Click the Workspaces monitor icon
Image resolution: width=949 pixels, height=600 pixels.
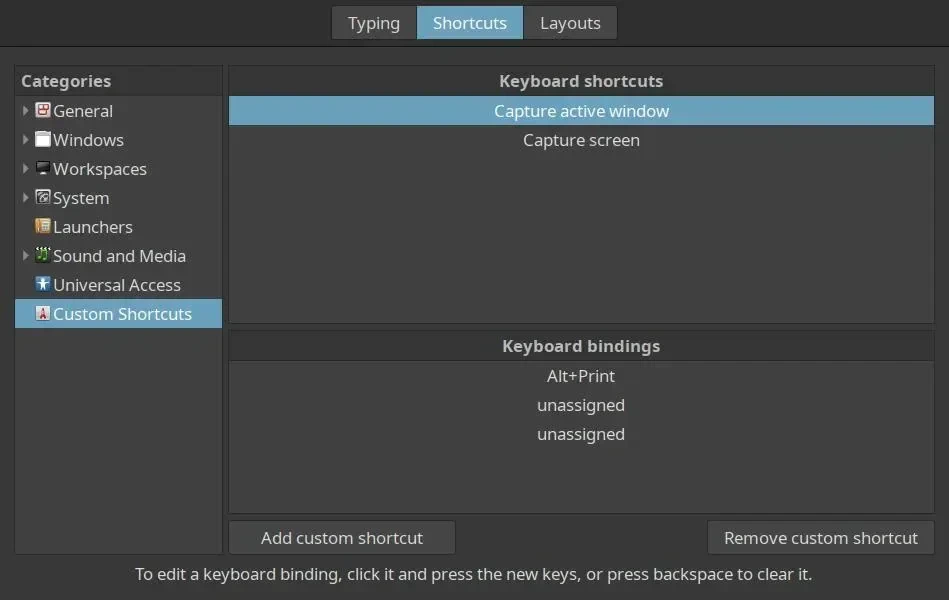42,168
